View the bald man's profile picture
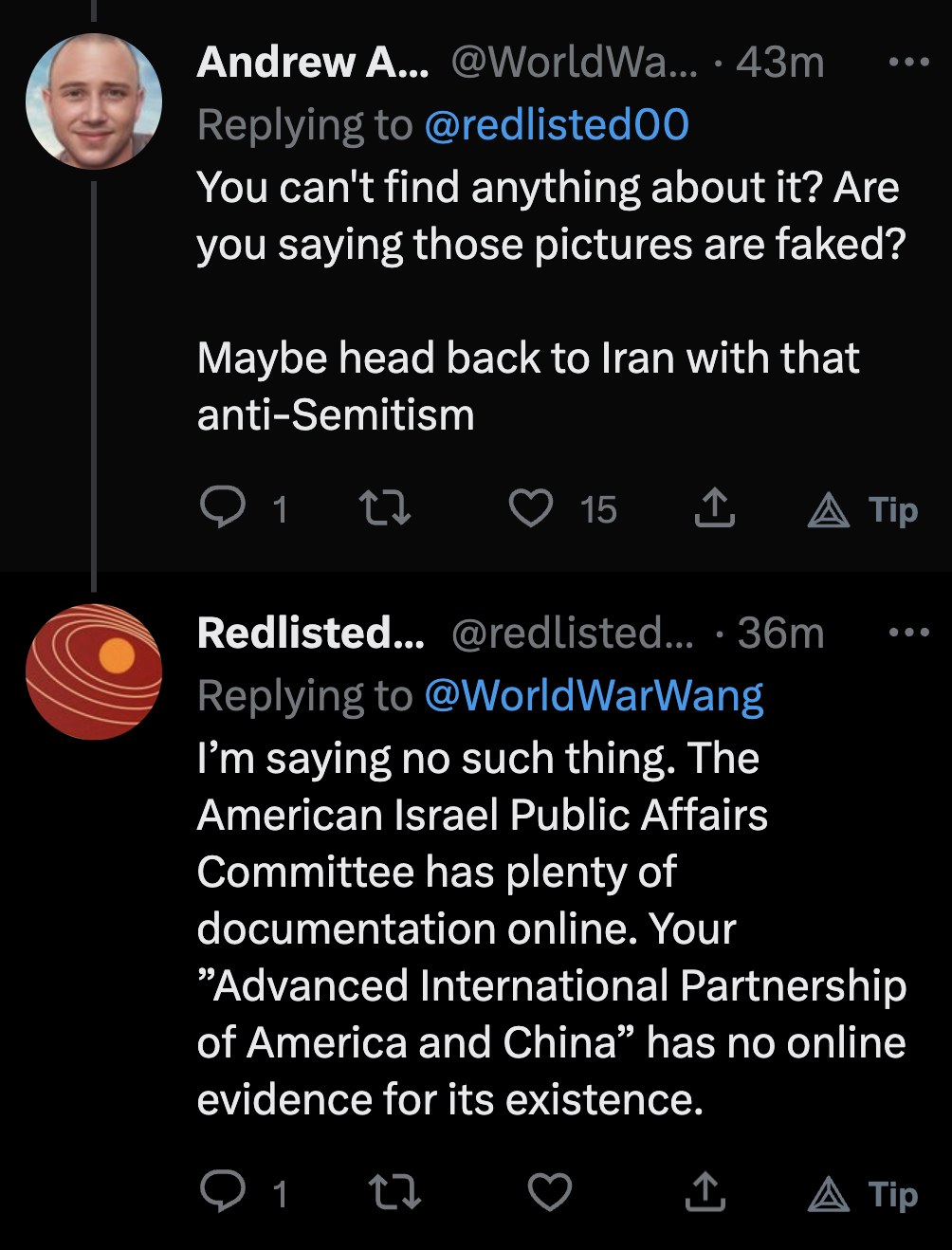Viewport: 952px width, 1250px height. pos(94,101)
